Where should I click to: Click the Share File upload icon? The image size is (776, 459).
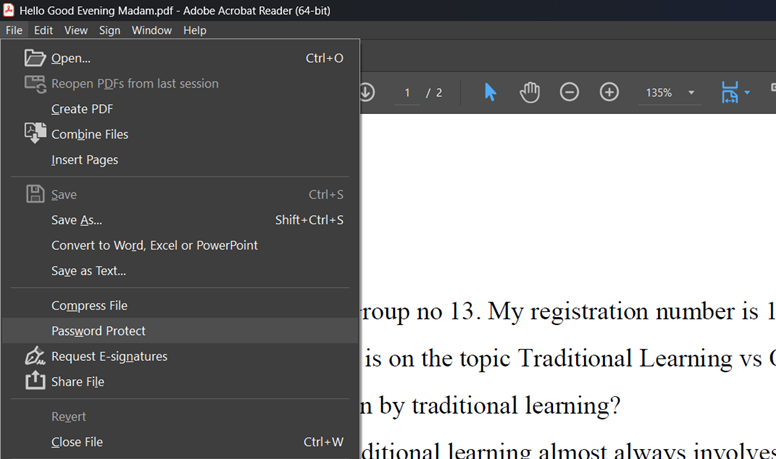[x=35, y=380]
